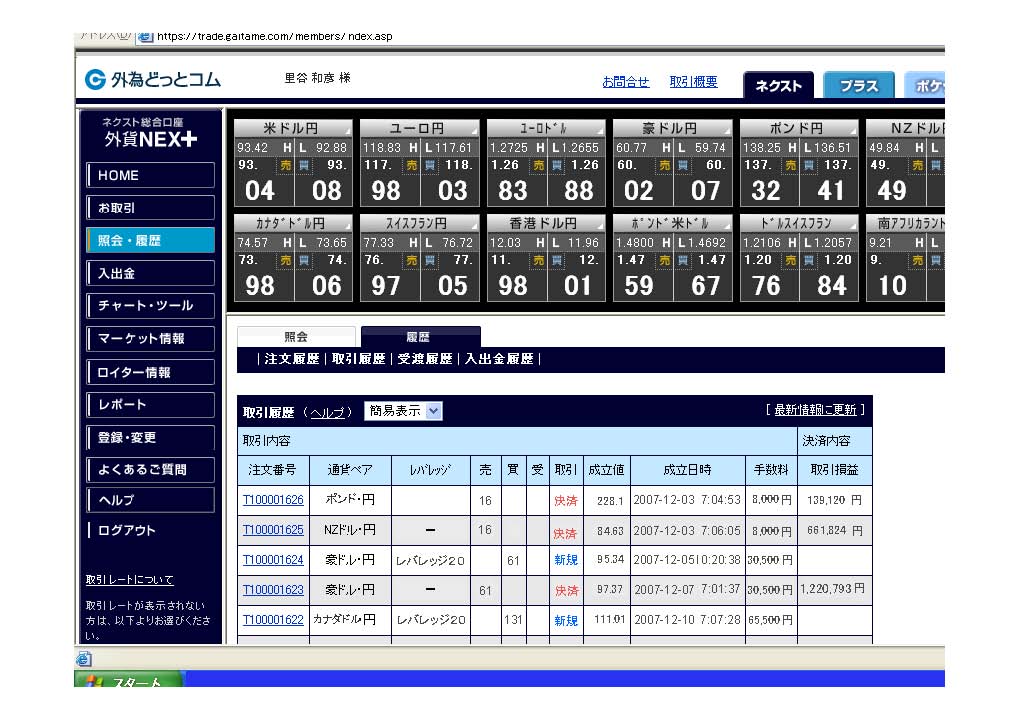Open the ヘルプ link beside 取引履歴

pyautogui.click(x=327, y=412)
